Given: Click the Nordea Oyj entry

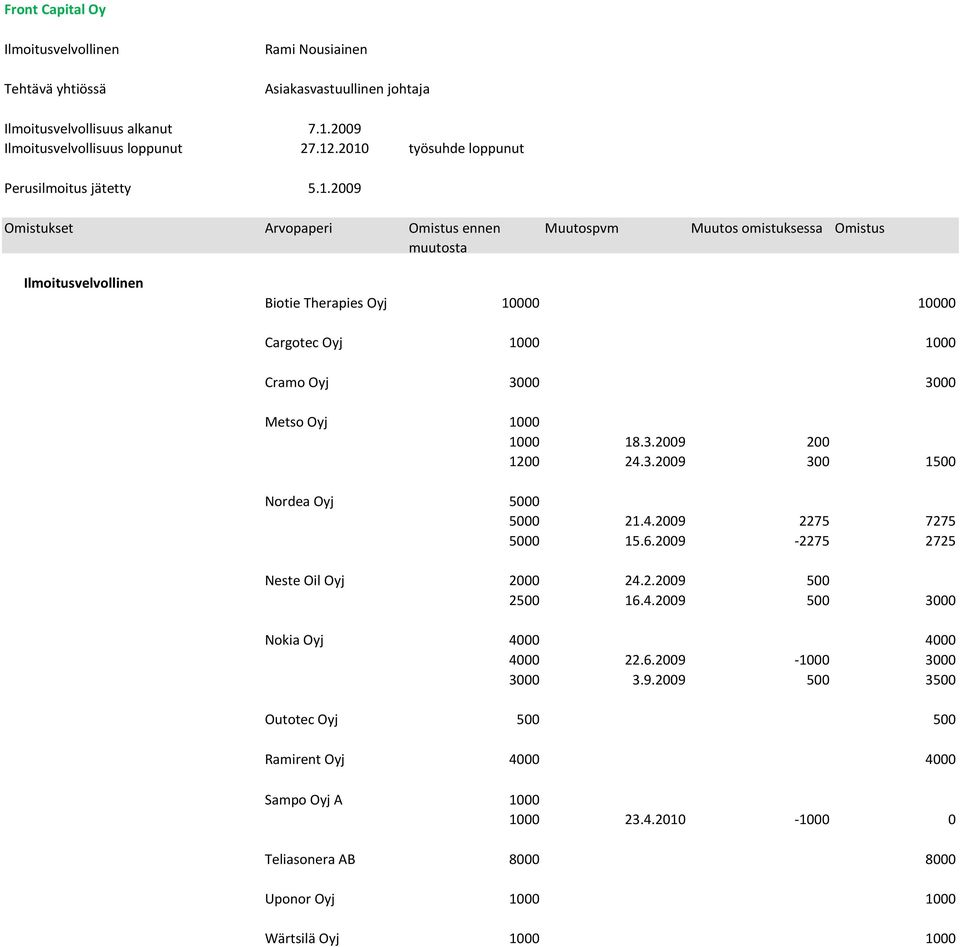Looking at the screenshot, I should pos(299,502).
